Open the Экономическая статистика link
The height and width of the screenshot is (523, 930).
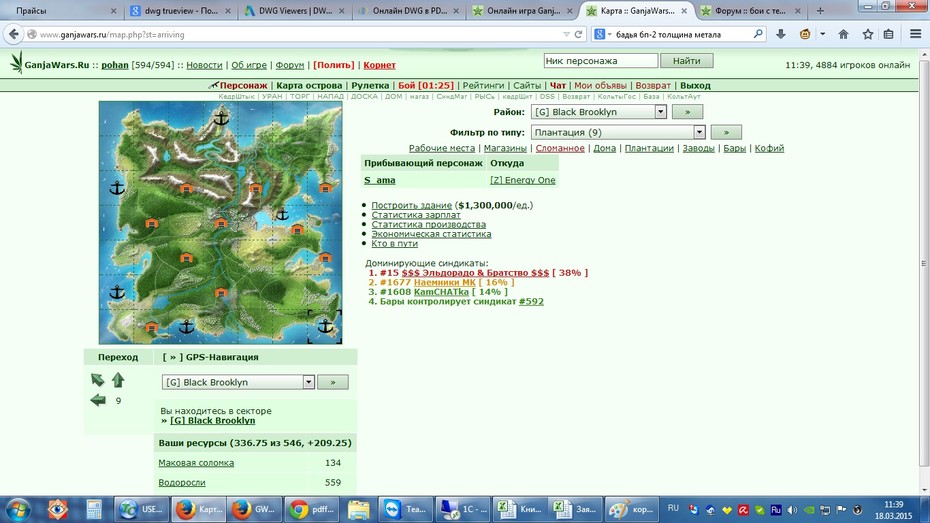pos(431,234)
